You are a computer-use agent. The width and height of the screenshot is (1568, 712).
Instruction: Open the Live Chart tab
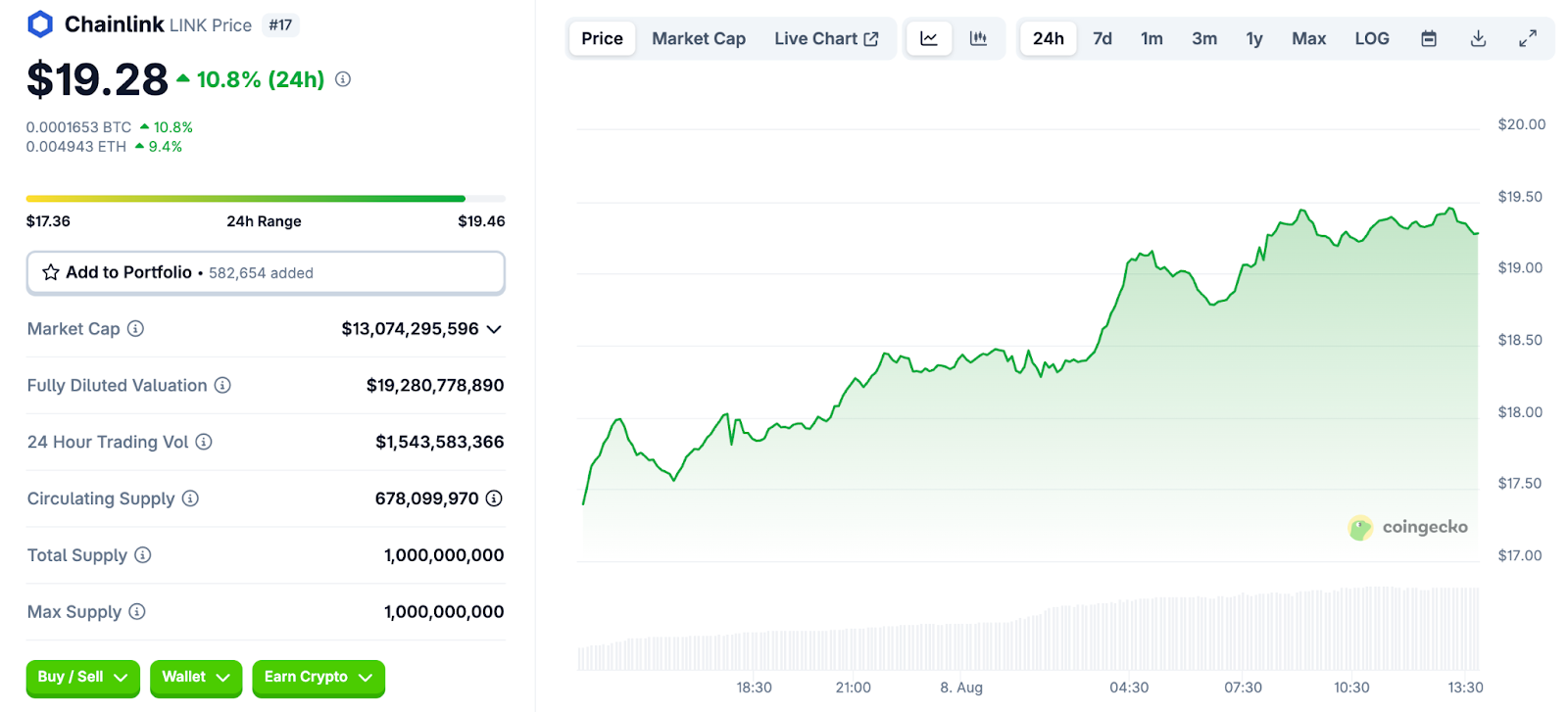click(x=825, y=39)
